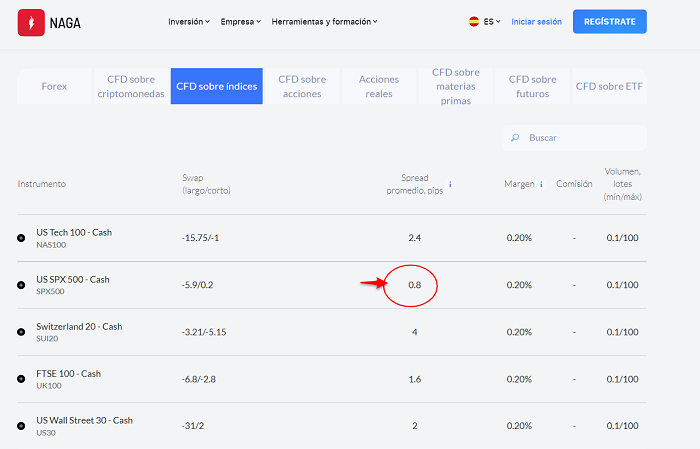
Task: Click the Instrumento column header
Action: tap(42, 184)
